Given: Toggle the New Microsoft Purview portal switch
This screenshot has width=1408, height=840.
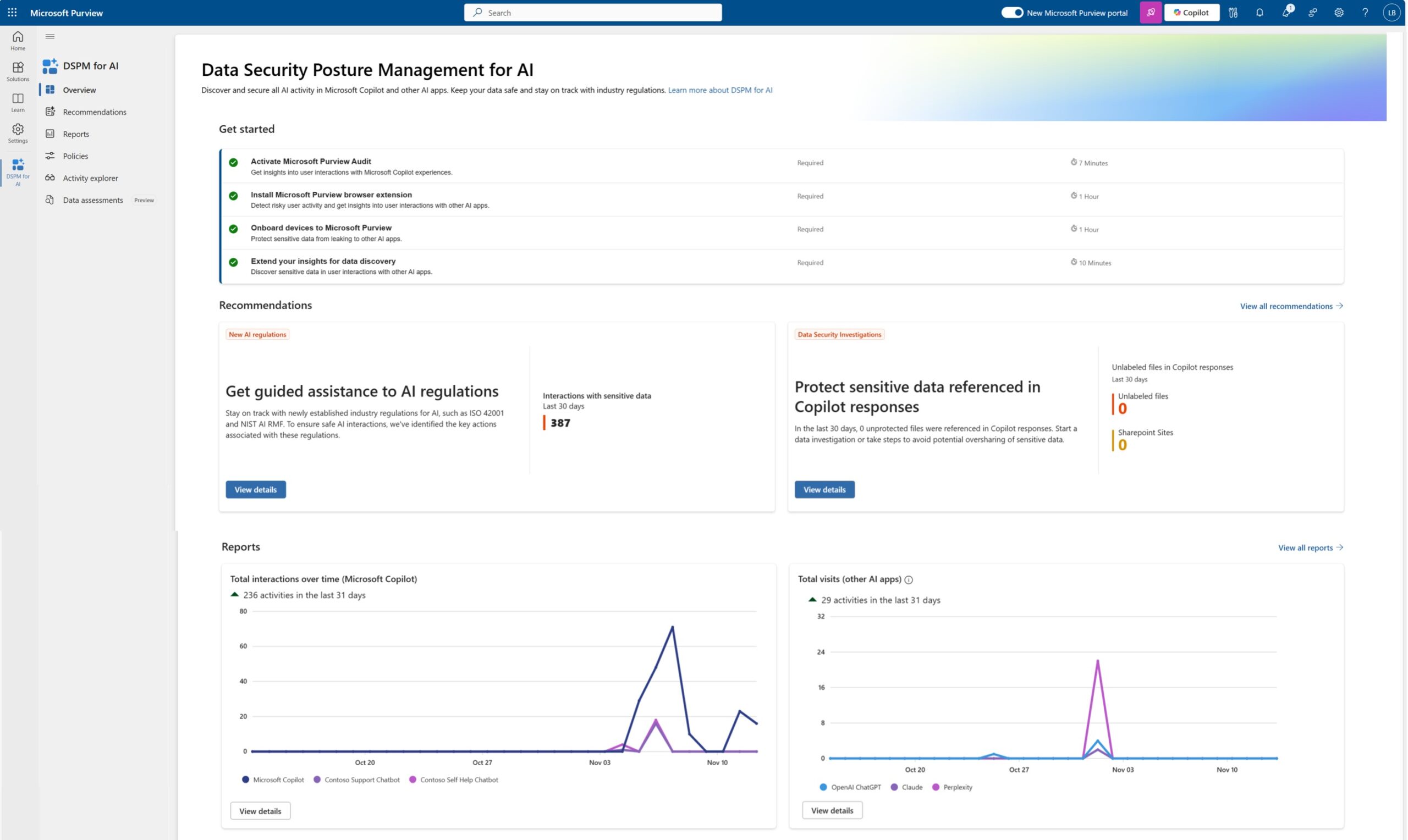Looking at the screenshot, I should point(1011,12).
